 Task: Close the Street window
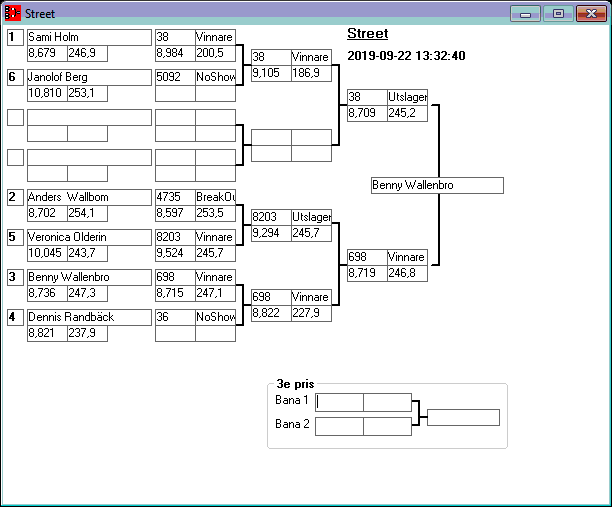coord(590,14)
